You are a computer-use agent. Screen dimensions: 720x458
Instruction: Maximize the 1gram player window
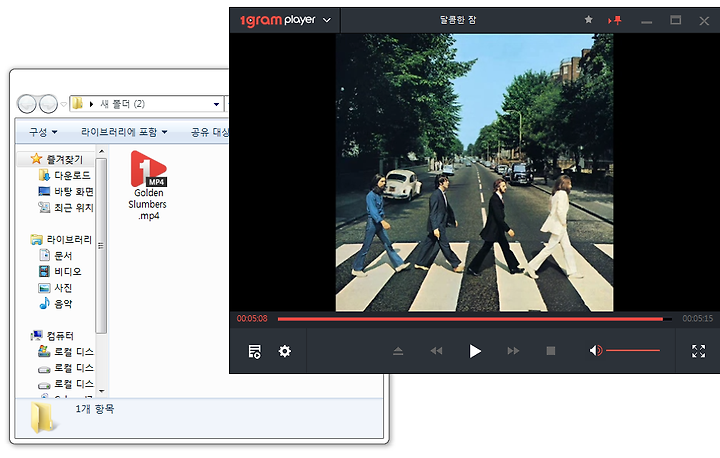[x=675, y=20]
